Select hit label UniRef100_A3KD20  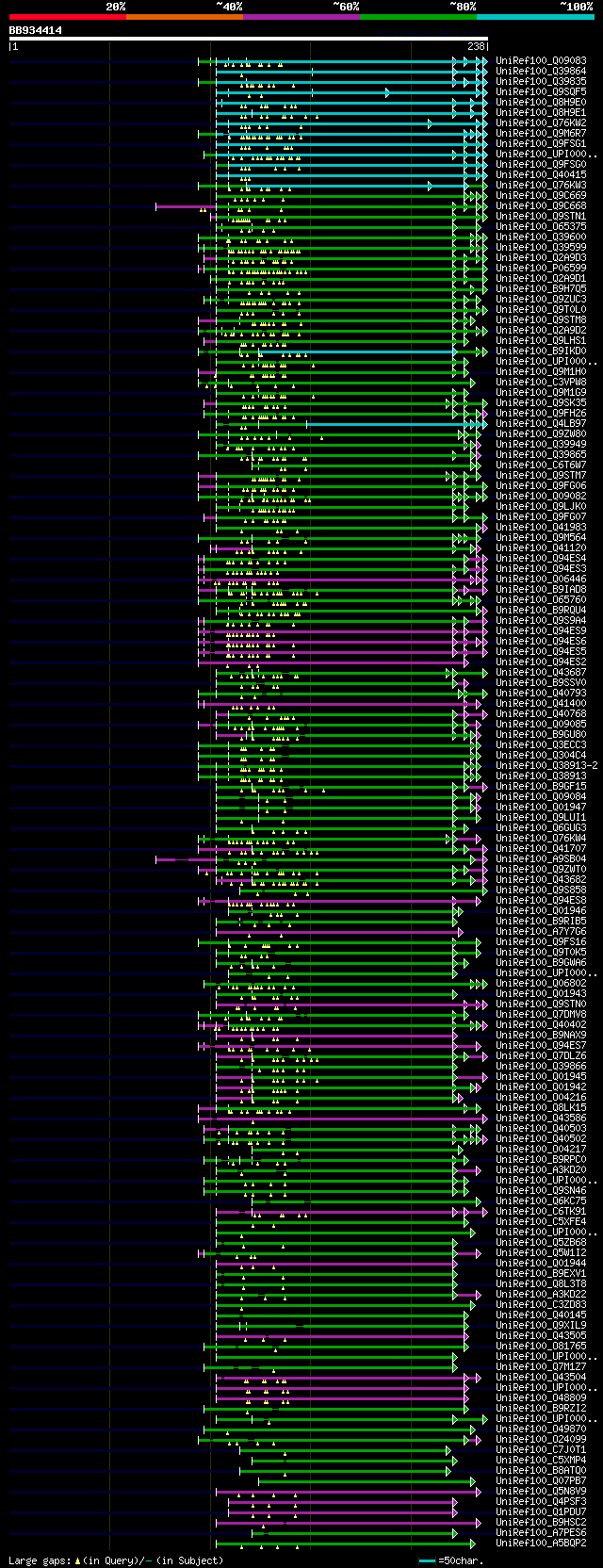pos(541,1169)
